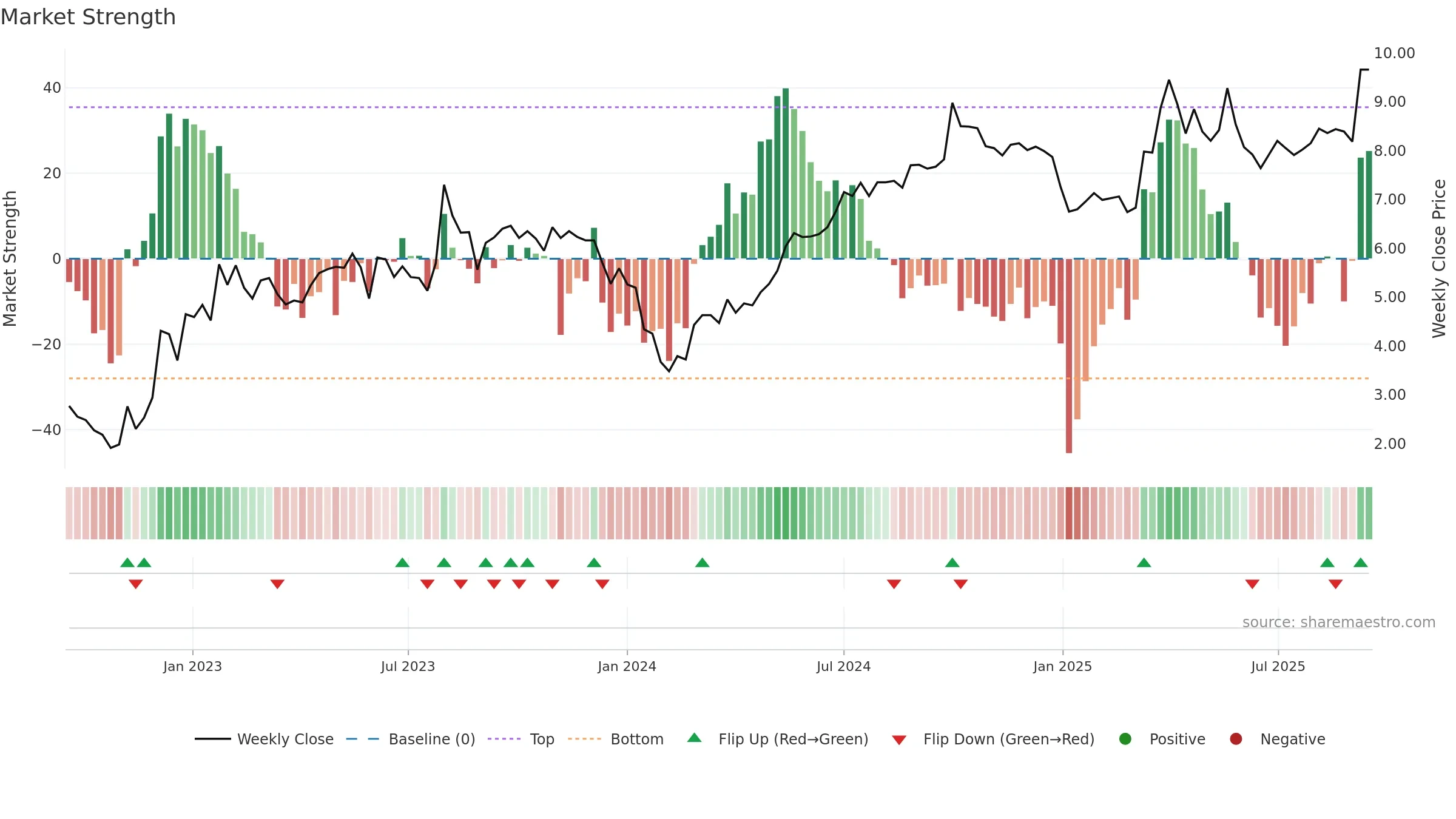Screen dimensions: 1456x819
Task: Click the Jan 2023 x-axis label
Action: 192,667
